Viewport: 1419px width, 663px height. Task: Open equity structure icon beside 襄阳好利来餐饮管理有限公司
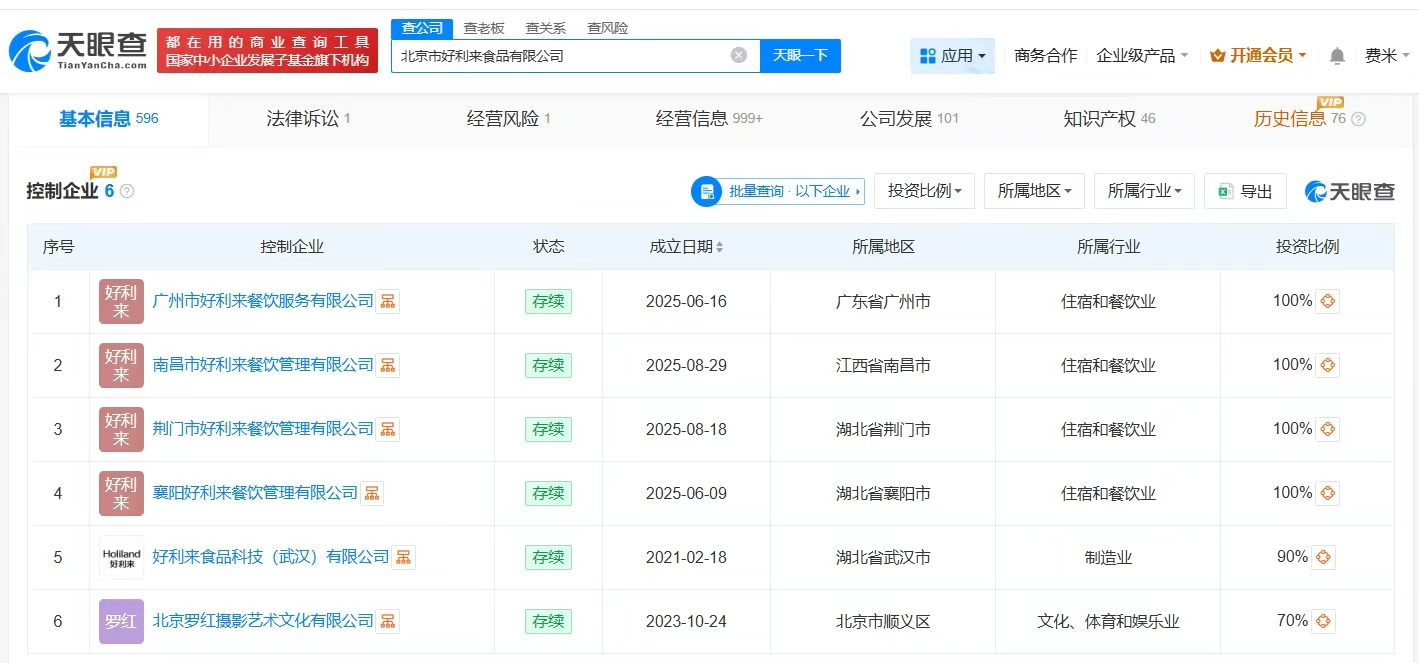click(372, 493)
